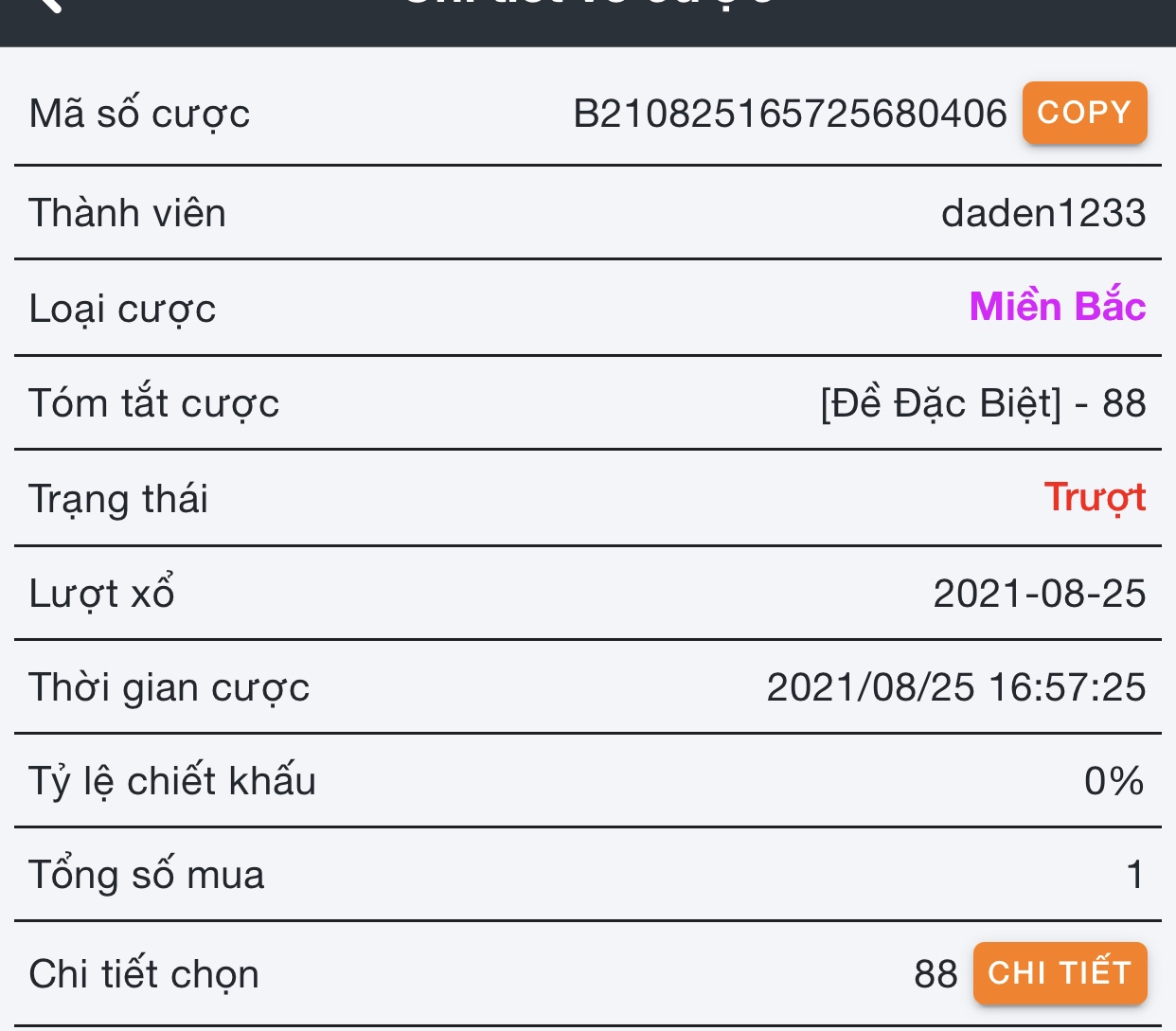The height and width of the screenshot is (1031, 1176).
Task: Tap the purple Miền Bắc label
Action: pos(1058,307)
